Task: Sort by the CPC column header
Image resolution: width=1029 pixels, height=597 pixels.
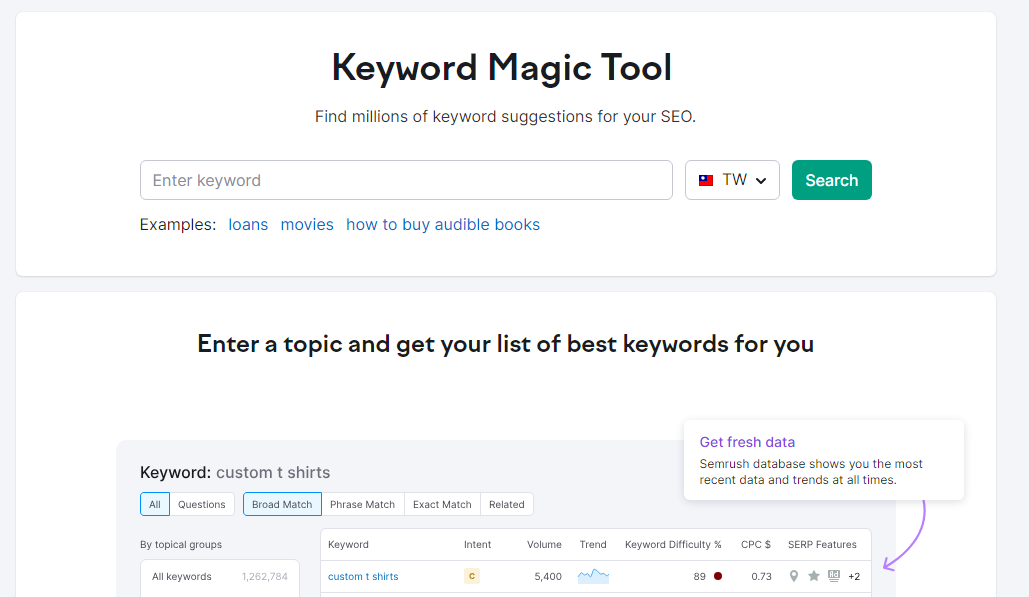Action: click(756, 544)
